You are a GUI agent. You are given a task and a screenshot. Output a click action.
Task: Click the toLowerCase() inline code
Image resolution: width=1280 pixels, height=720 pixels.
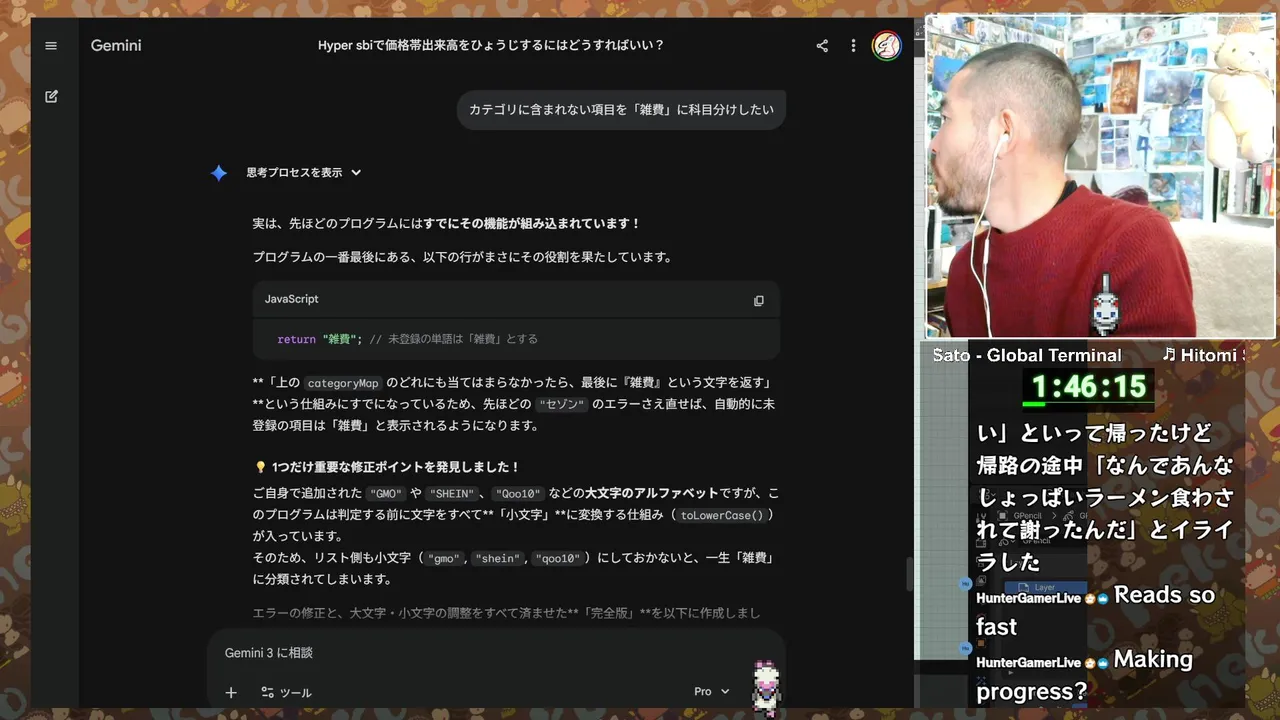coord(722,516)
